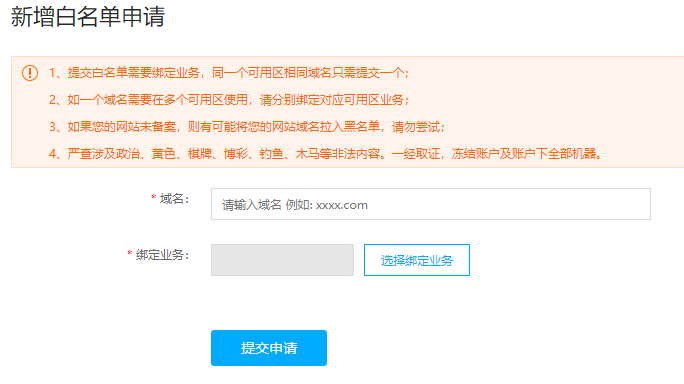Viewport: 684px width, 384px height.
Task: Click the 请分别绑定对应可用区业务 phrase
Action: pyautogui.click(x=332, y=100)
